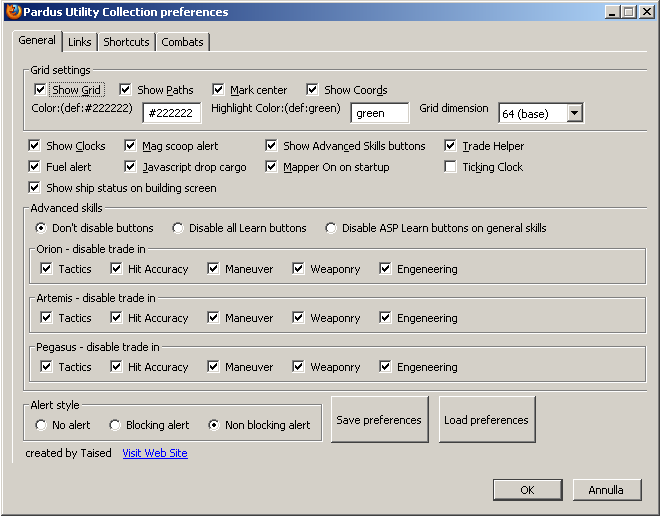Image resolution: width=660 pixels, height=516 pixels.
Task: Select the General tab
Action: click(x=37, y=41)
